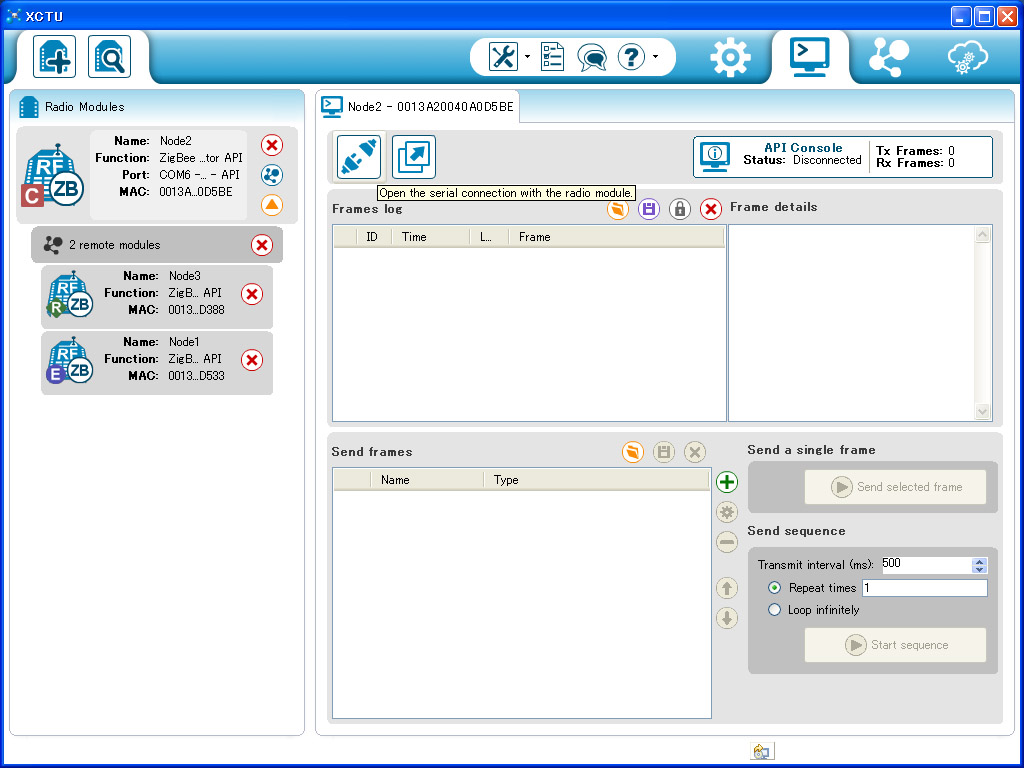
Task: Open the Tools wrench icon
Action: point(503,57)
